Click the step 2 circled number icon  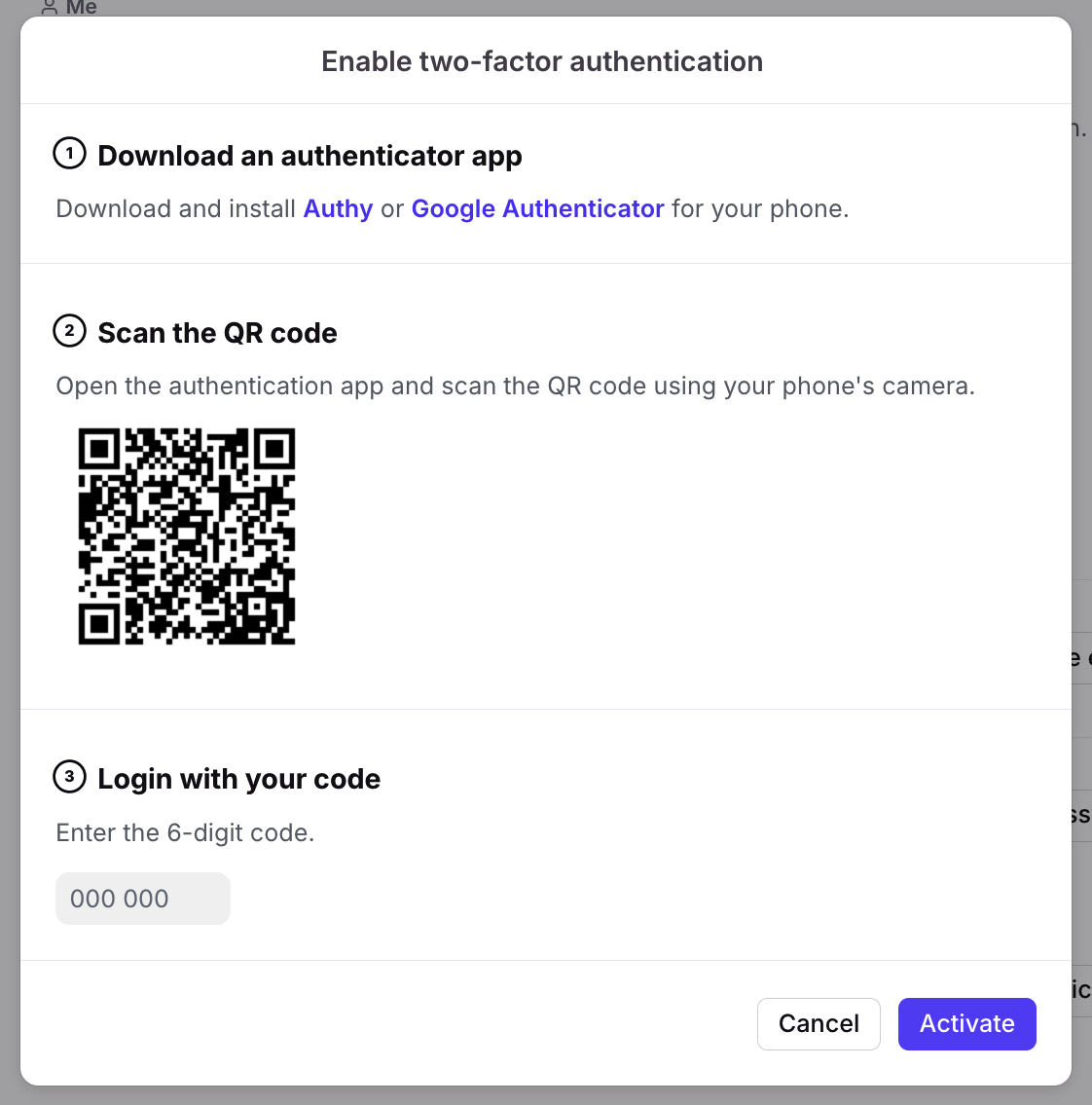click(x=69, y=331)
